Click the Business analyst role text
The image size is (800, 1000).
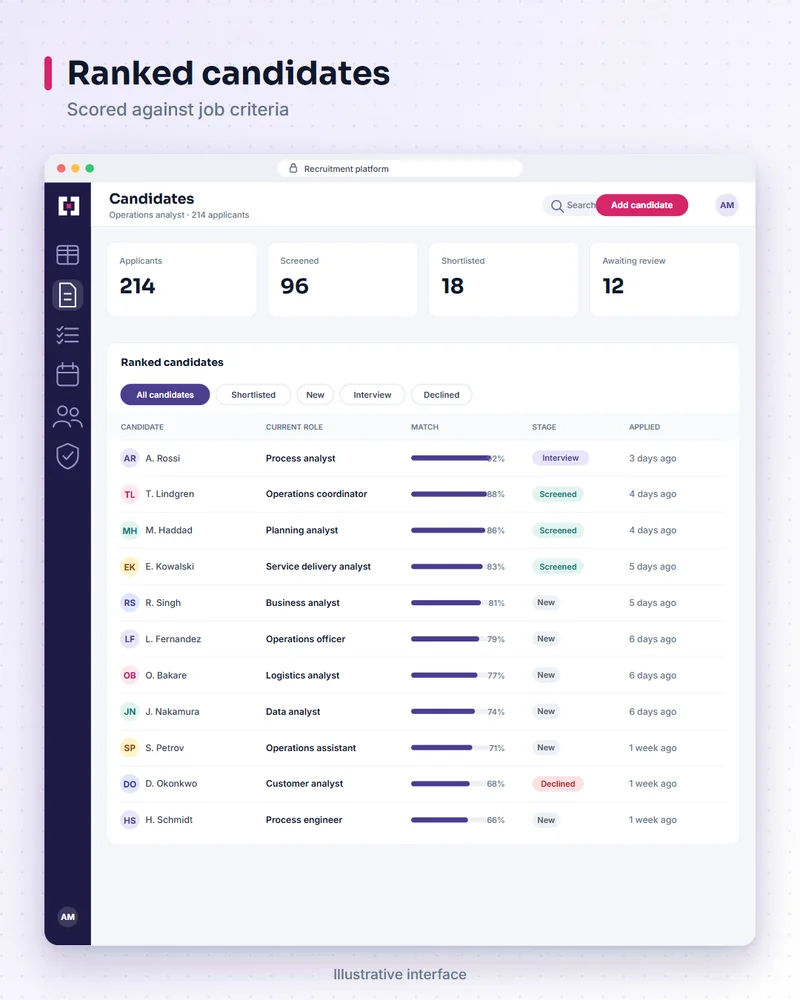(x=303, y=603)
